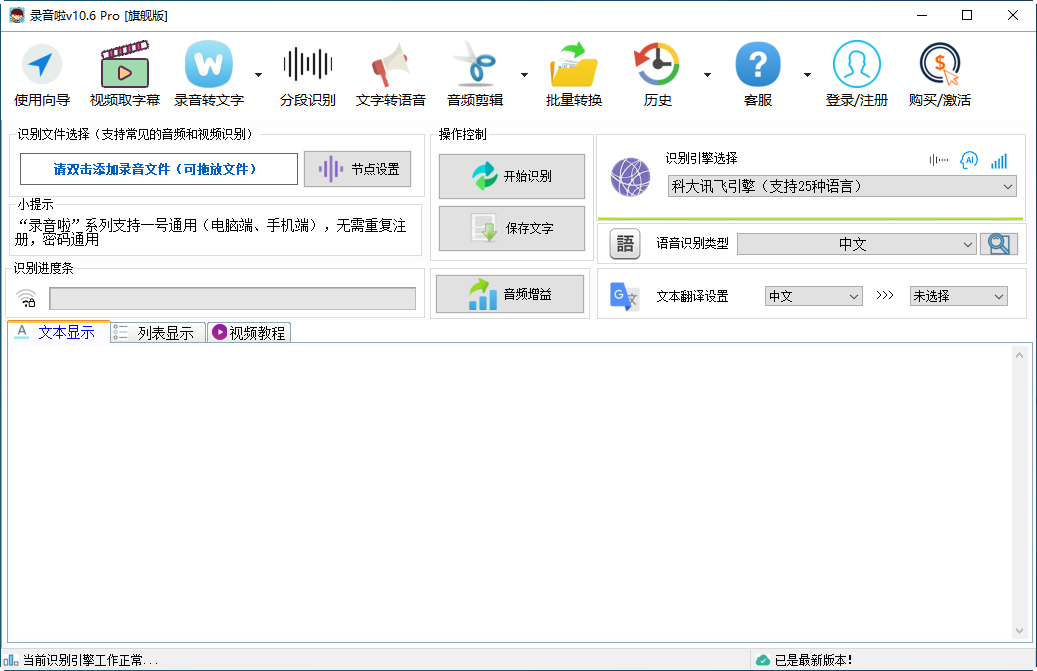Click the audio waveform icon above engine dropdown

point(938,160)
